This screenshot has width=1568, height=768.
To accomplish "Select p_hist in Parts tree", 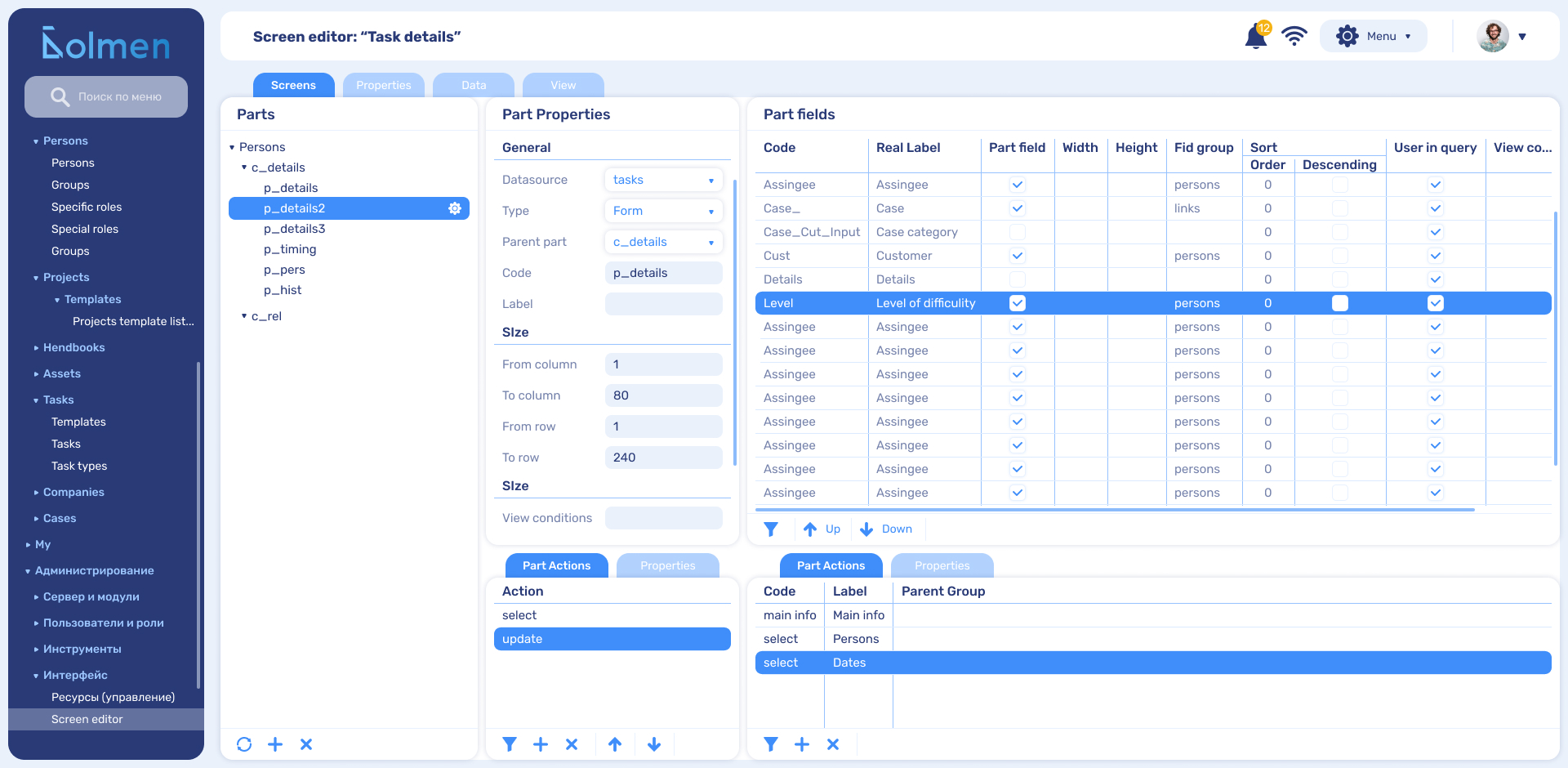I will [x=283, y=290].
